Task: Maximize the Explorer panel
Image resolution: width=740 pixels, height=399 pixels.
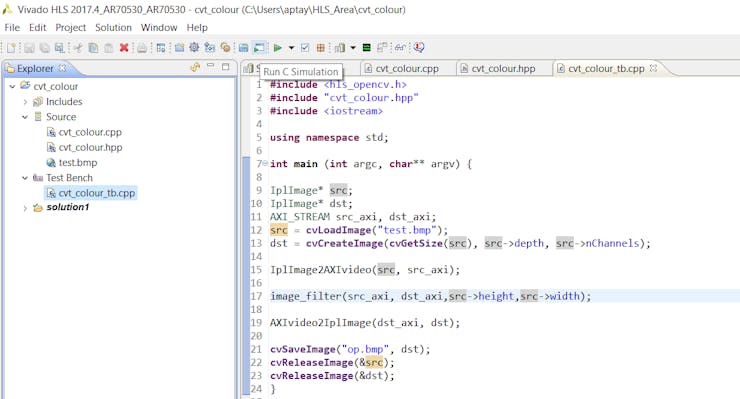Action: pos(226,67)
